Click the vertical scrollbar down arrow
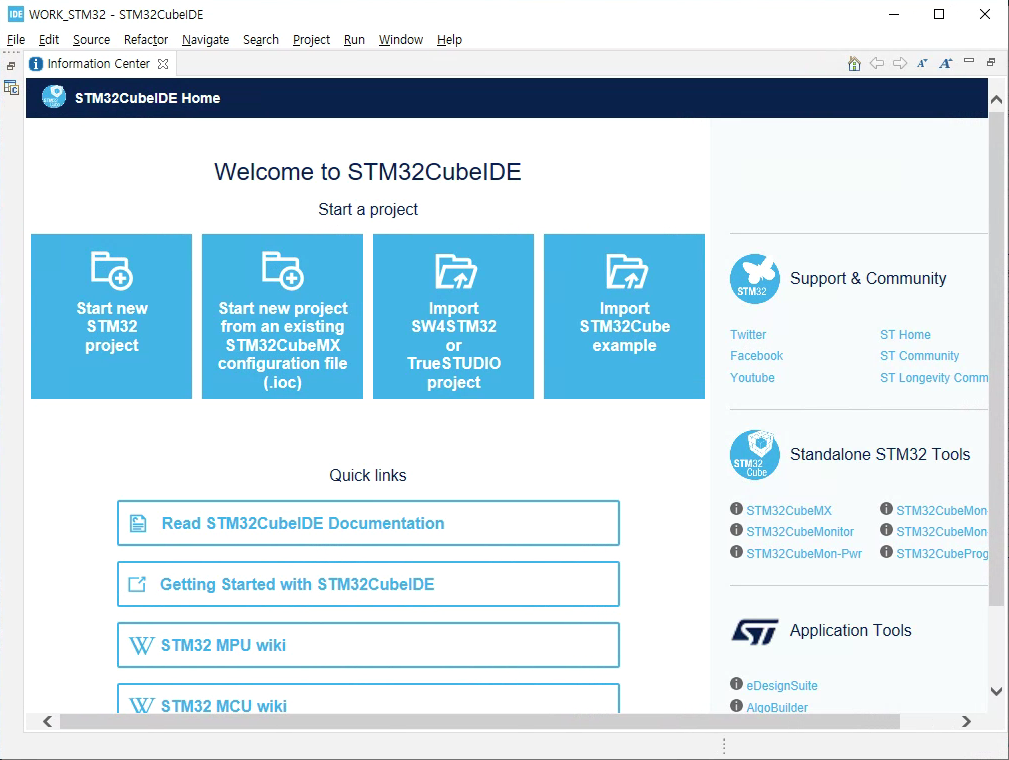The height and width of the screenshot is (760, 1009). point(996,692)
